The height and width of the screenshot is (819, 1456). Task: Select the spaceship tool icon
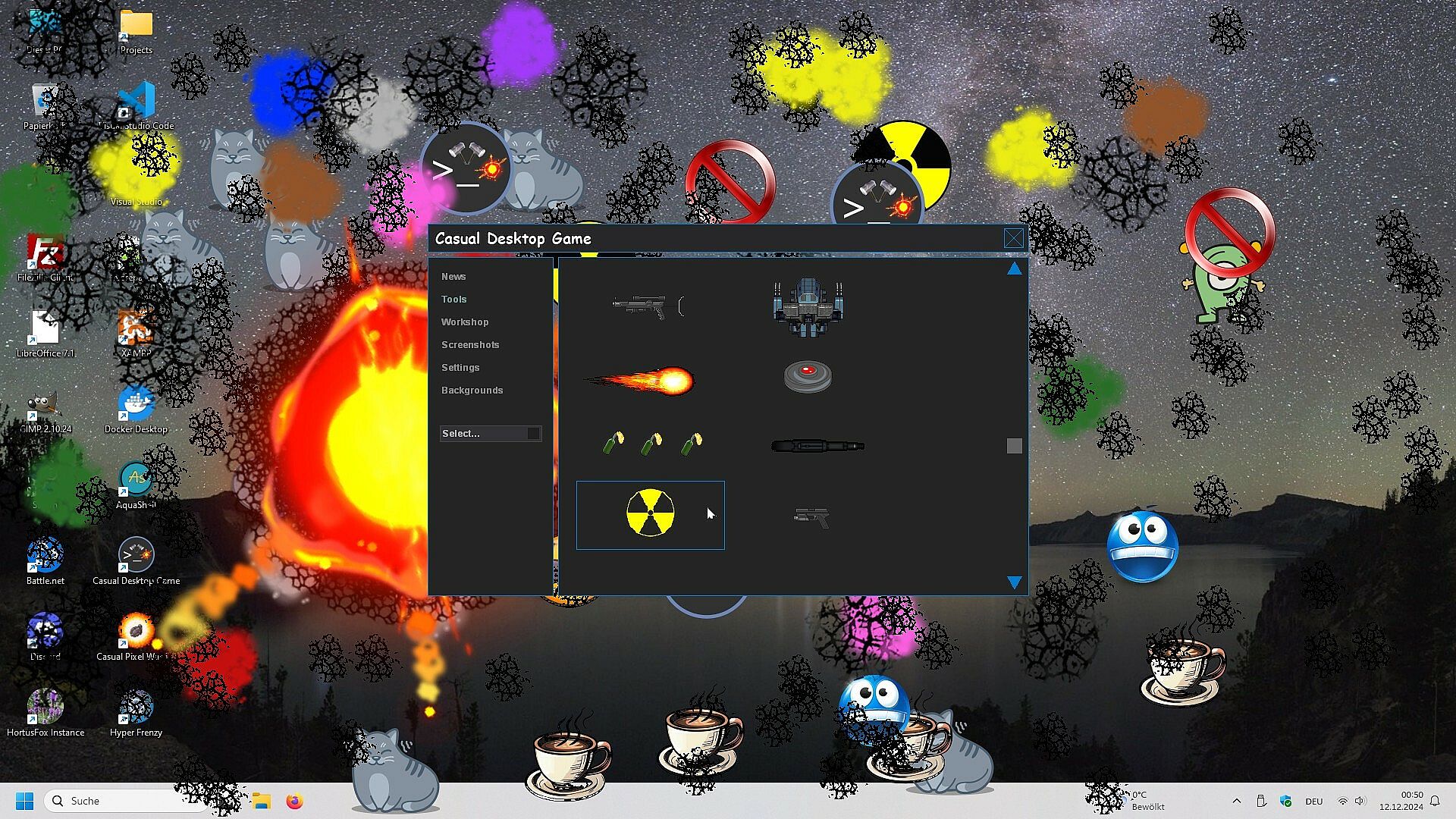pos(808,307)
